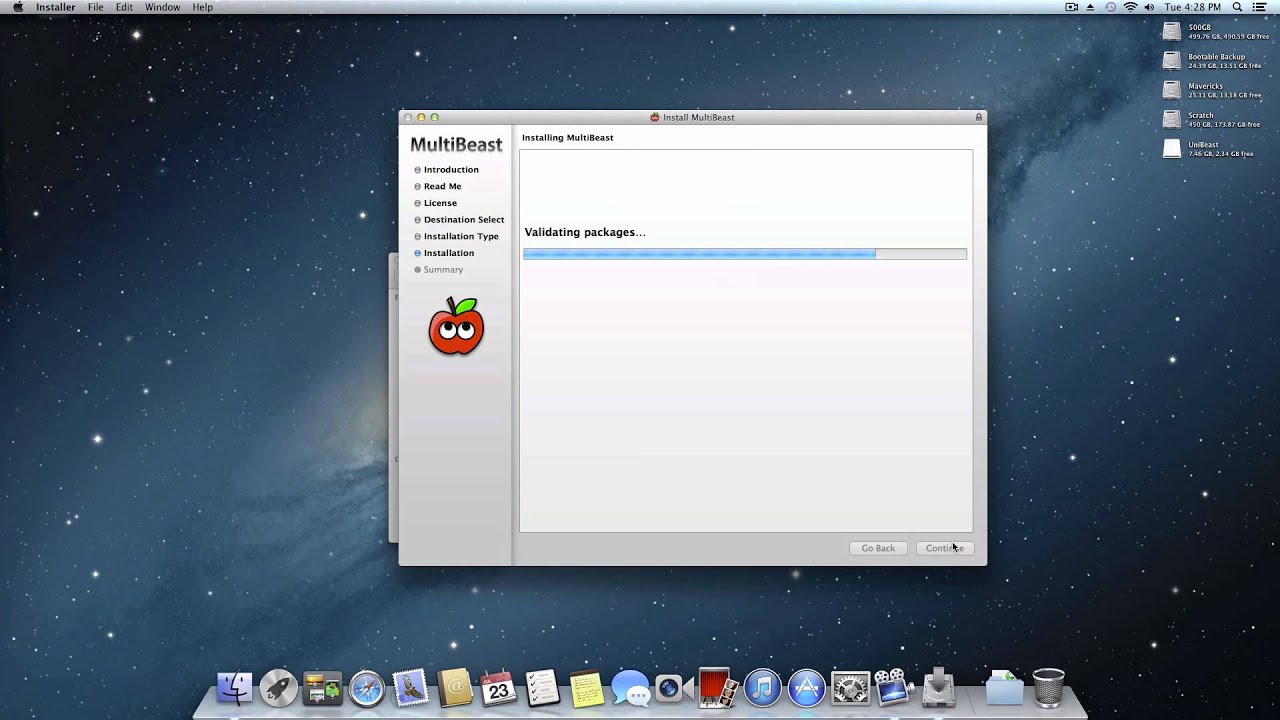Image resolution: width=1280 pixels, height=720 pixels.
Task: Open Reminders checklist icon in Dock
Action: coord(542,688)
